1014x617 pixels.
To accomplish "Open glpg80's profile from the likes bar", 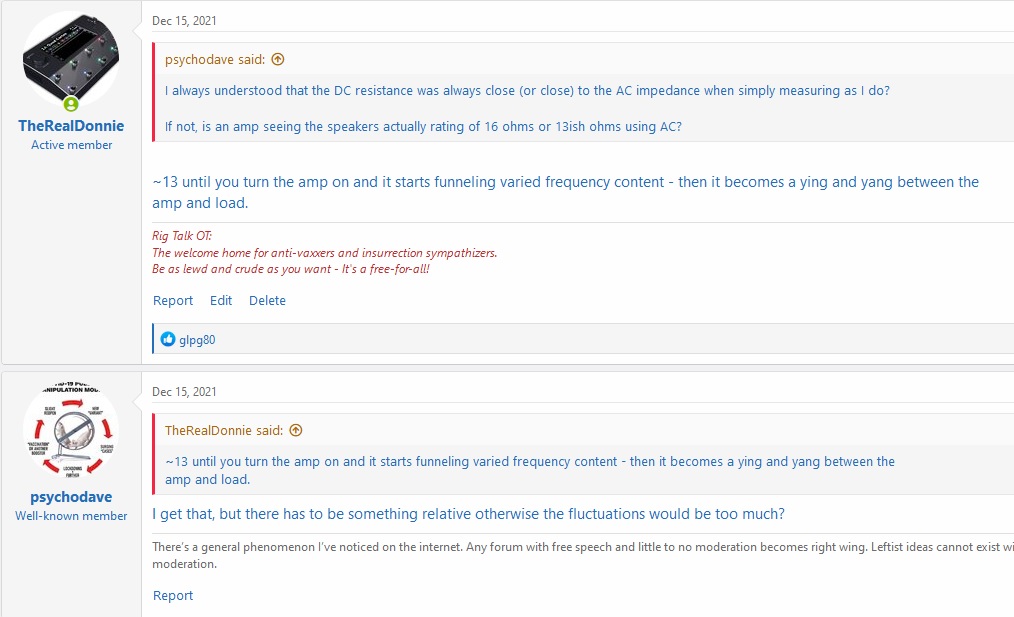I will [x=197, y=340].
